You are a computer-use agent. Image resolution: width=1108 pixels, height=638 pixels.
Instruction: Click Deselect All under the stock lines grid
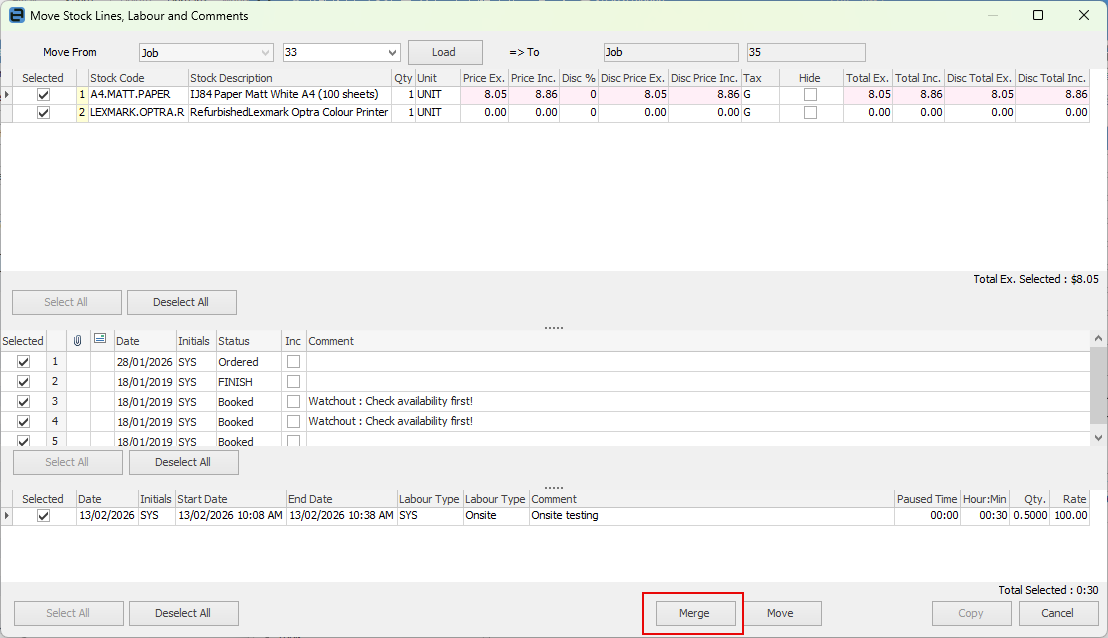pos(182,302)
